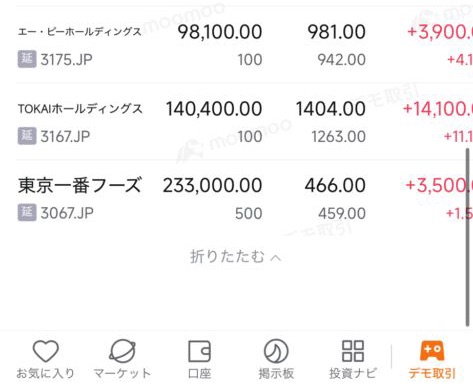
Task: Open the 口座 wallet icon
Action: click(x=199, y=351)
